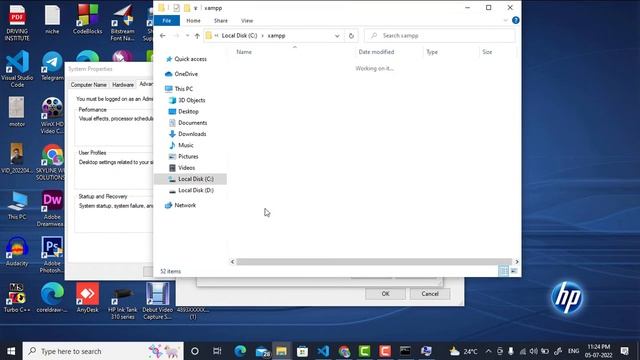Click OK in the dialog behind Explorer
640x360 pixels.
click(x=385, y=294)
